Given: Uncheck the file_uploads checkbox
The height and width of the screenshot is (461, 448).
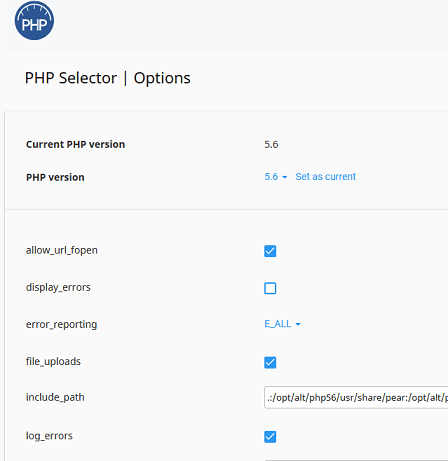Looking at the screenshot, I should [270, 362].
